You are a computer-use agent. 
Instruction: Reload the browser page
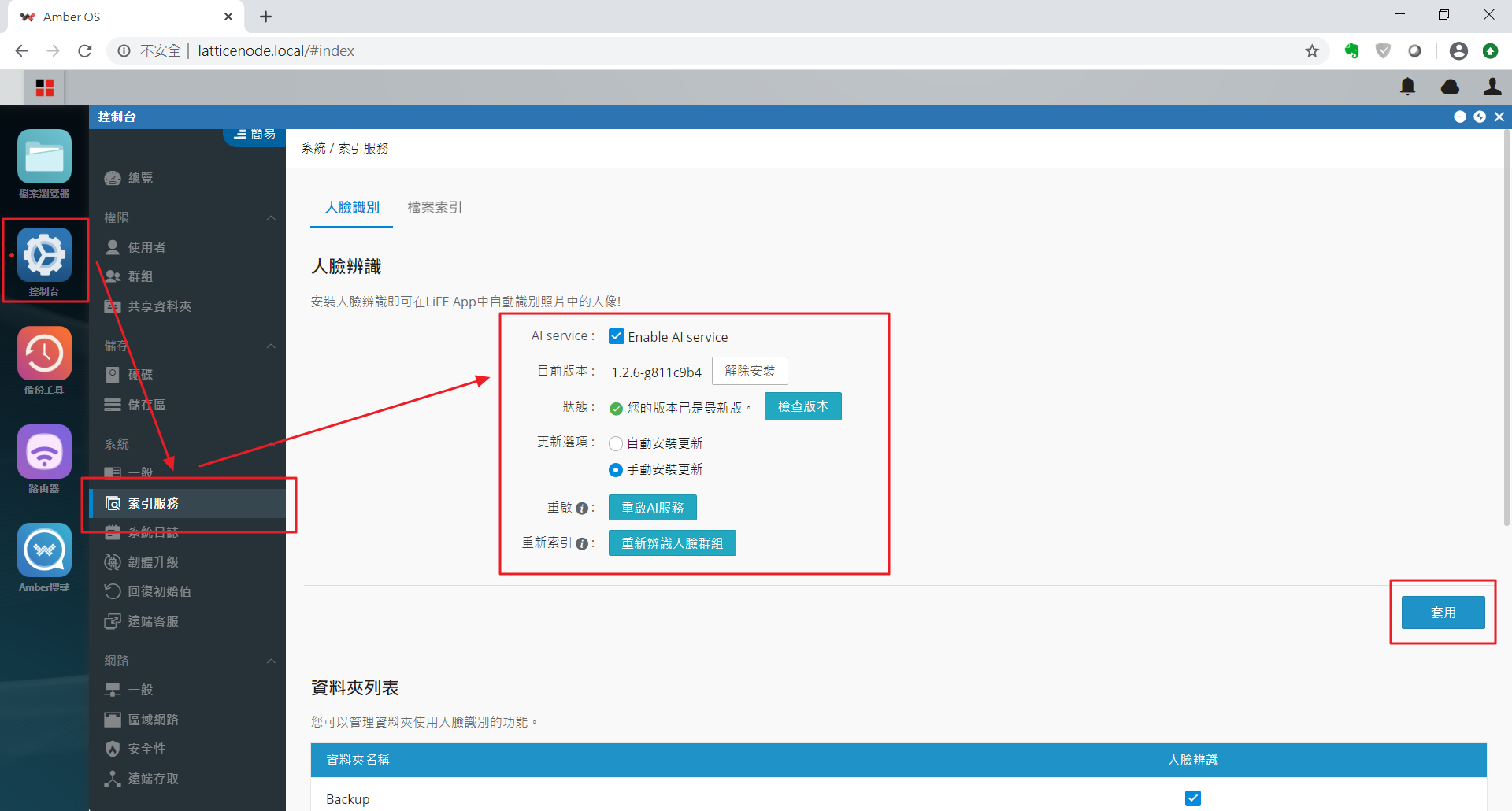click(85, 51)
